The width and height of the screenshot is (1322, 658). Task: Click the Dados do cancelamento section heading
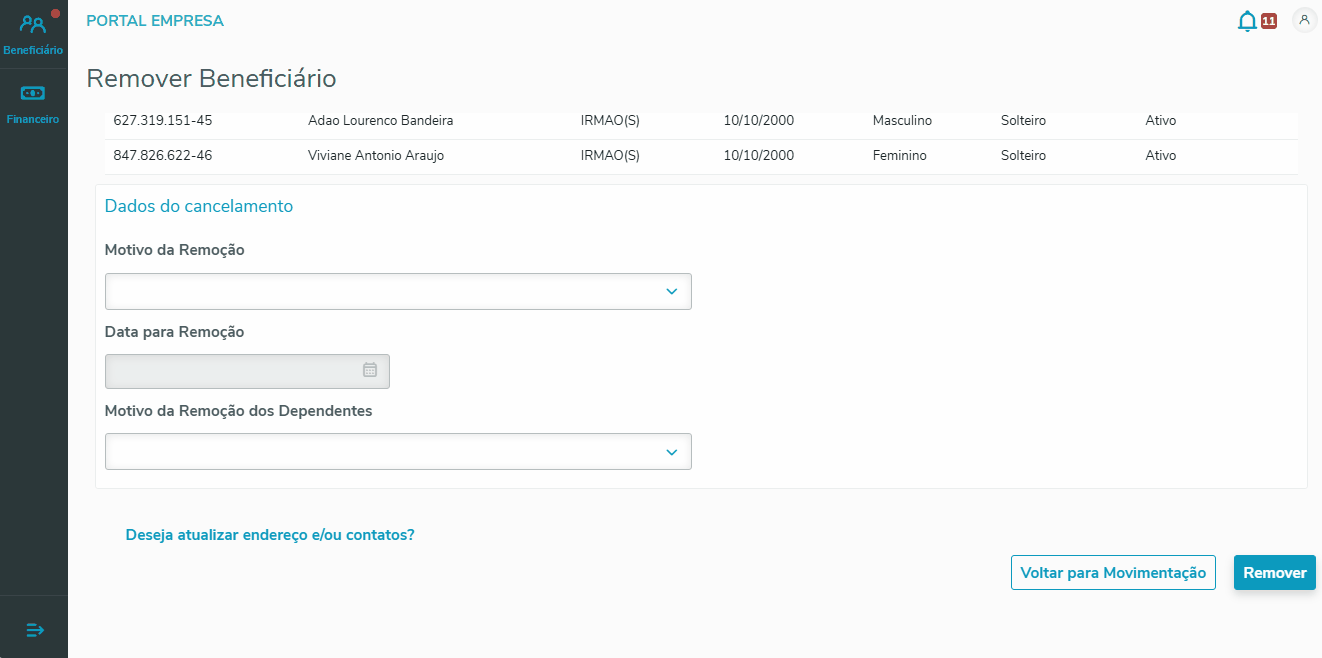(199, 206)
